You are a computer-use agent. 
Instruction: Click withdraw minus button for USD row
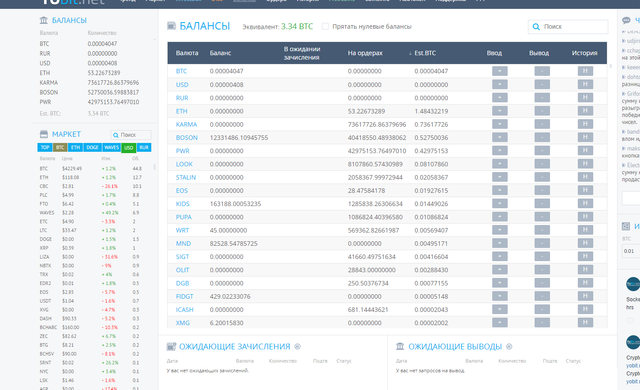click(542, 84)
